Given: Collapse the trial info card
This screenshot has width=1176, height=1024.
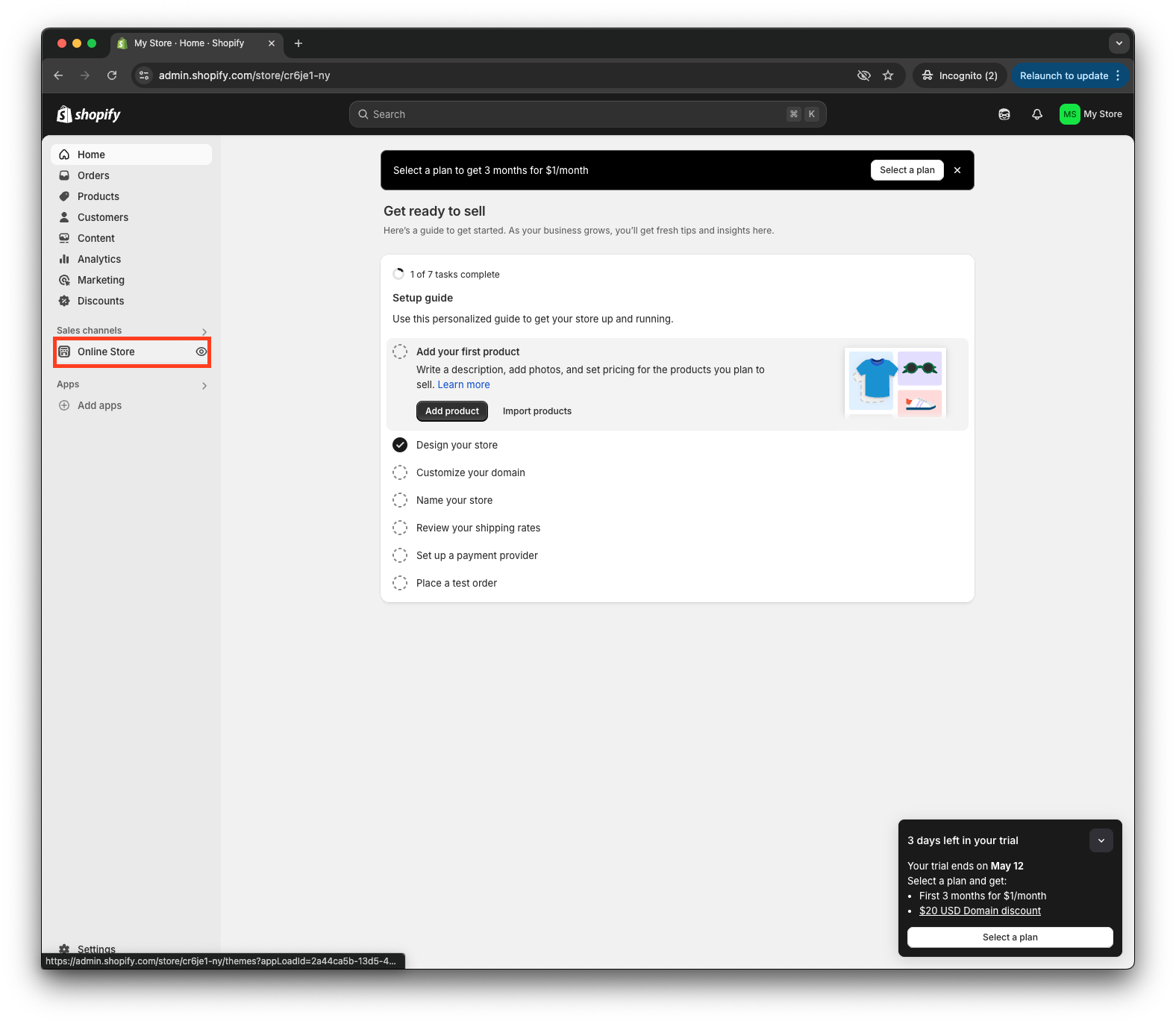Looking at the screenshot, I should pyautogui.click(x=1101, y=840).
